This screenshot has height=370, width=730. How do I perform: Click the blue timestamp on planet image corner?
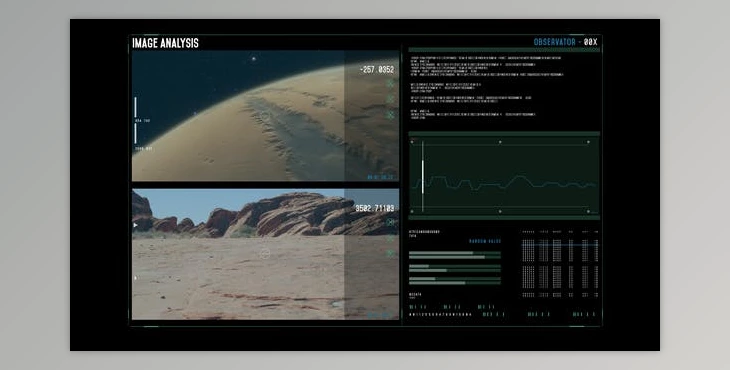[380, 177]
